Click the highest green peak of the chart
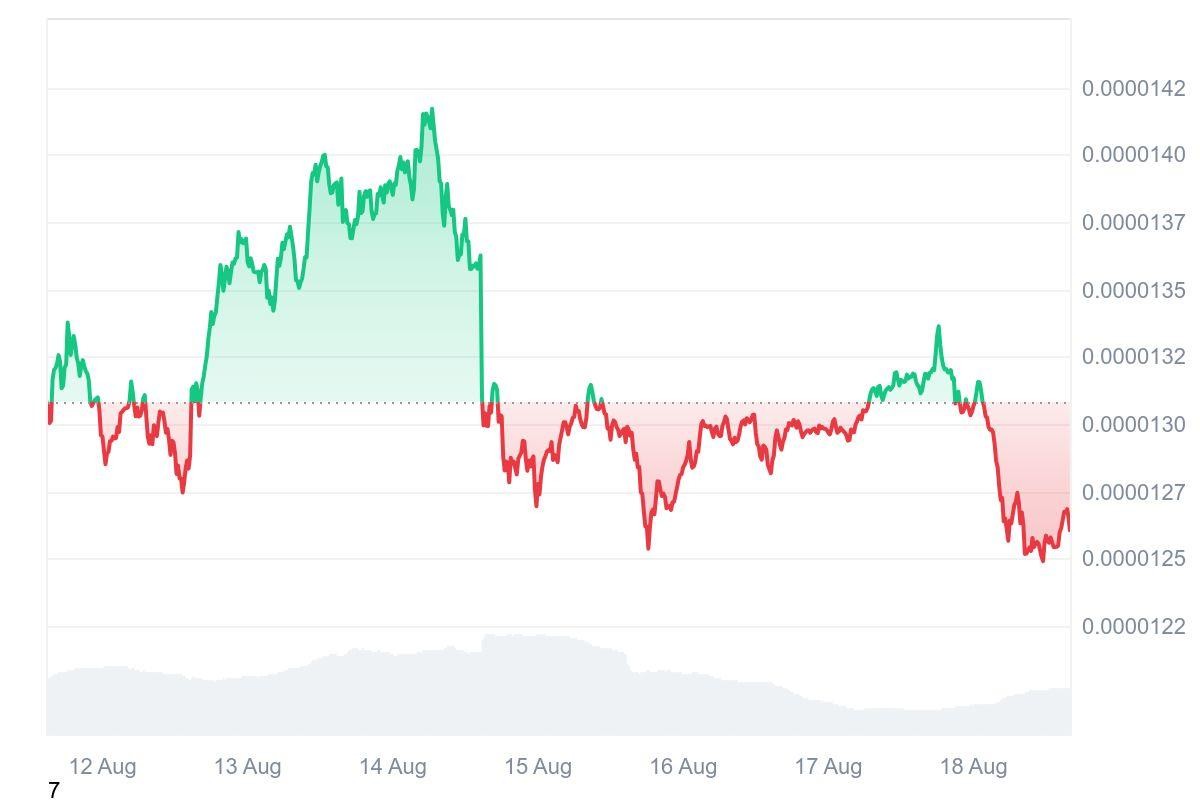The height and width of the screenshot is (800, 1200). pos(431,110)
